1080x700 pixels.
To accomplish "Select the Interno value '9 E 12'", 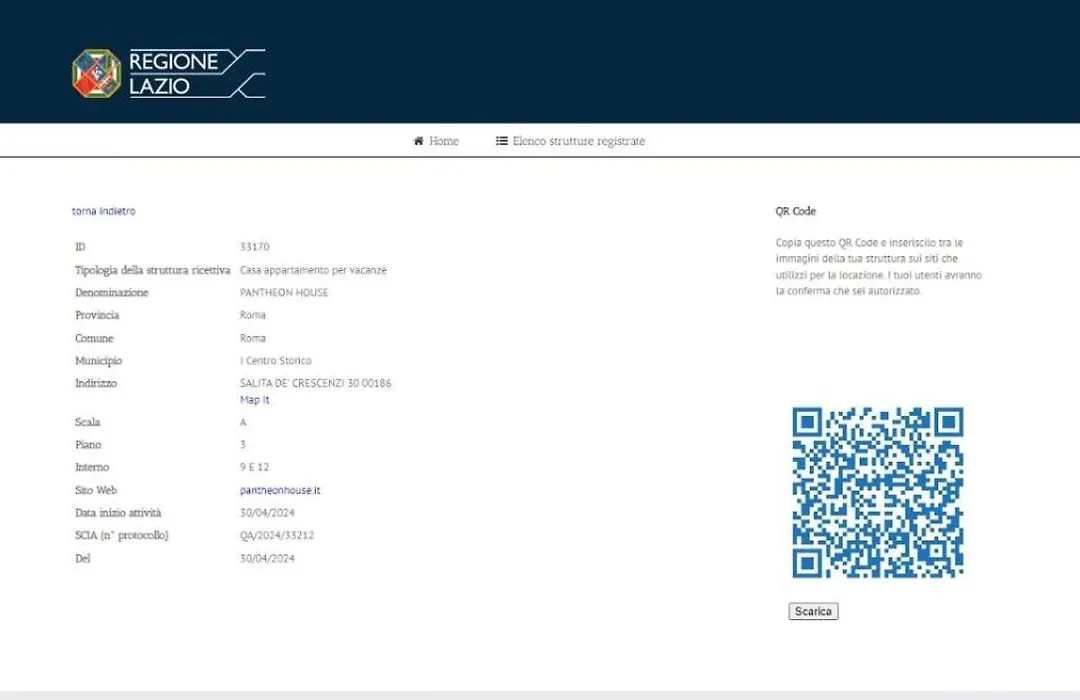I will click(x=254, y=467).
